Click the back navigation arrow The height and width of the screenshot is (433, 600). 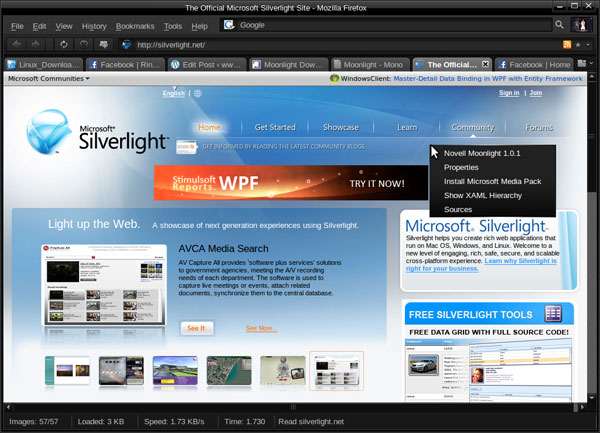click(18, 45)
